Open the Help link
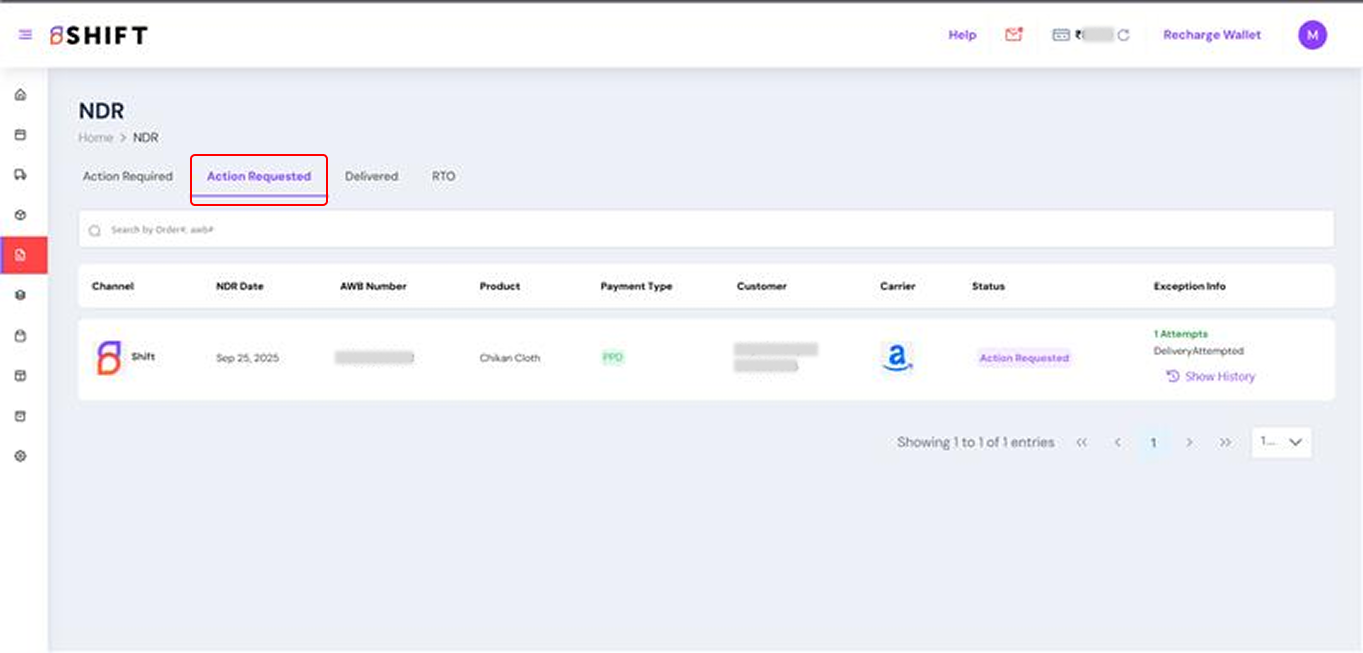1363x653 pixels. (962, 35)
